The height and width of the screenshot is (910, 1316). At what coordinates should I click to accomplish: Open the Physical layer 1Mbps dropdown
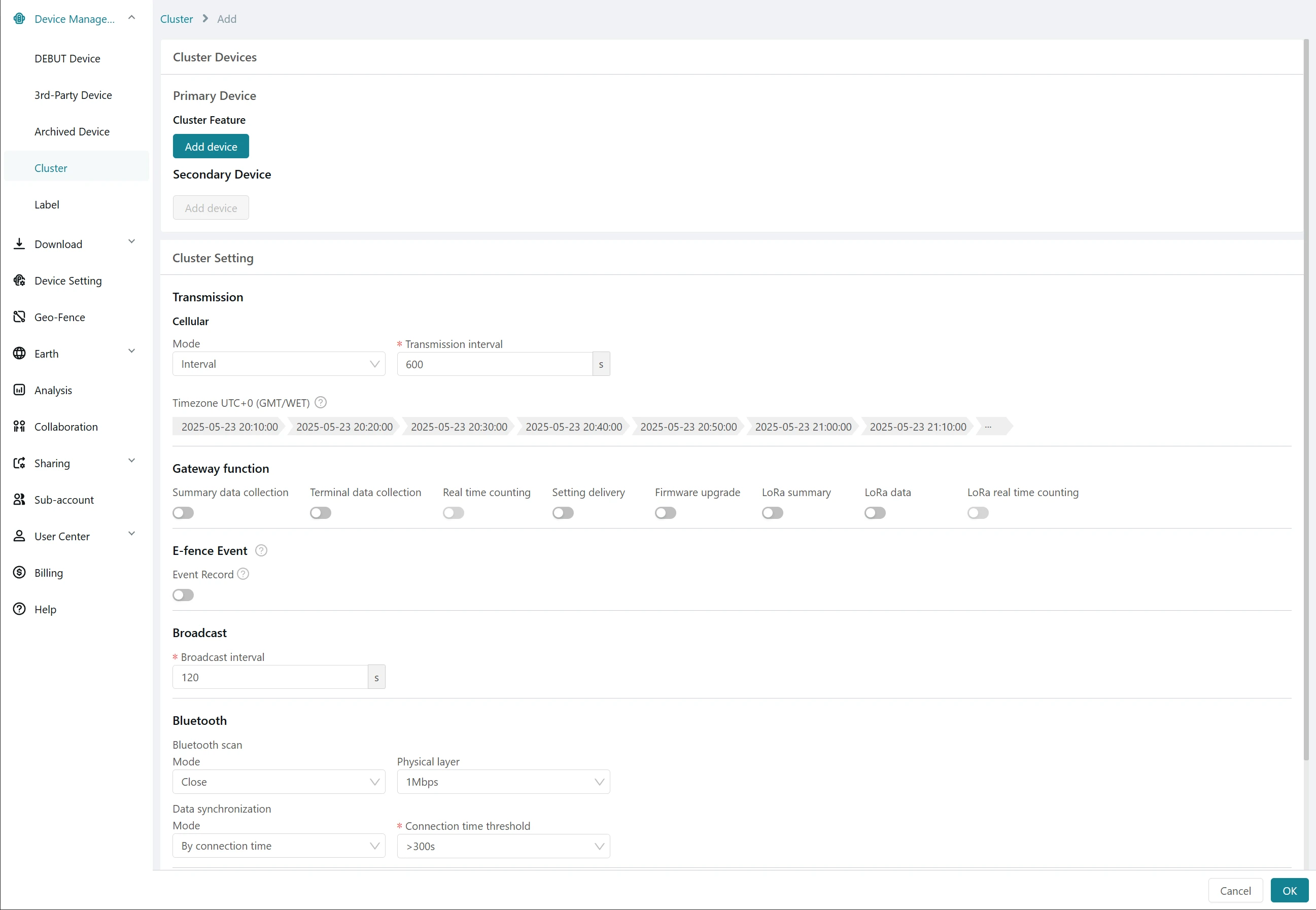tap(503, 782)
